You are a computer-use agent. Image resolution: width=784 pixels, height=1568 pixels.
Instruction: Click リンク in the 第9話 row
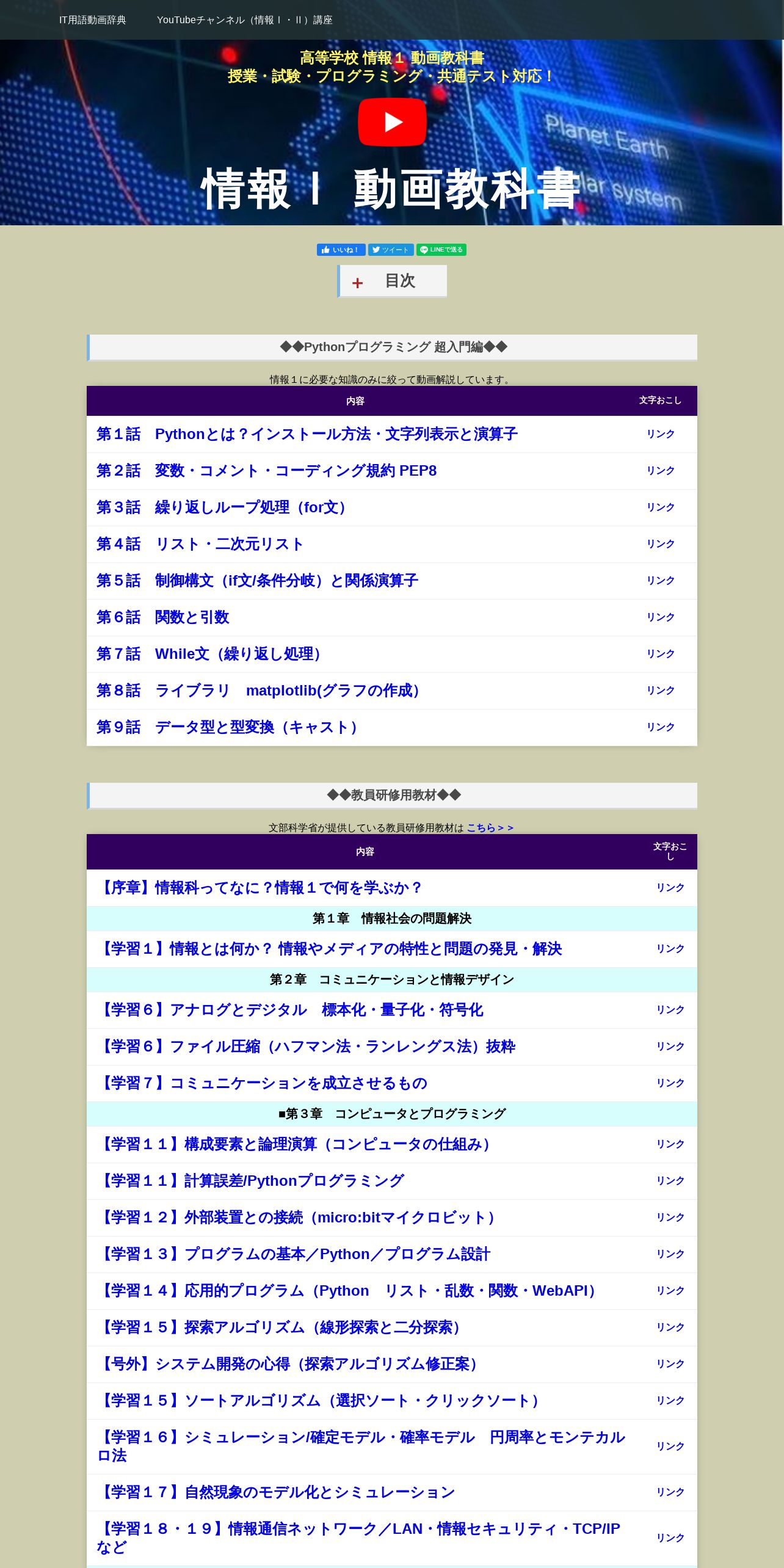click(x=661, y=727)
